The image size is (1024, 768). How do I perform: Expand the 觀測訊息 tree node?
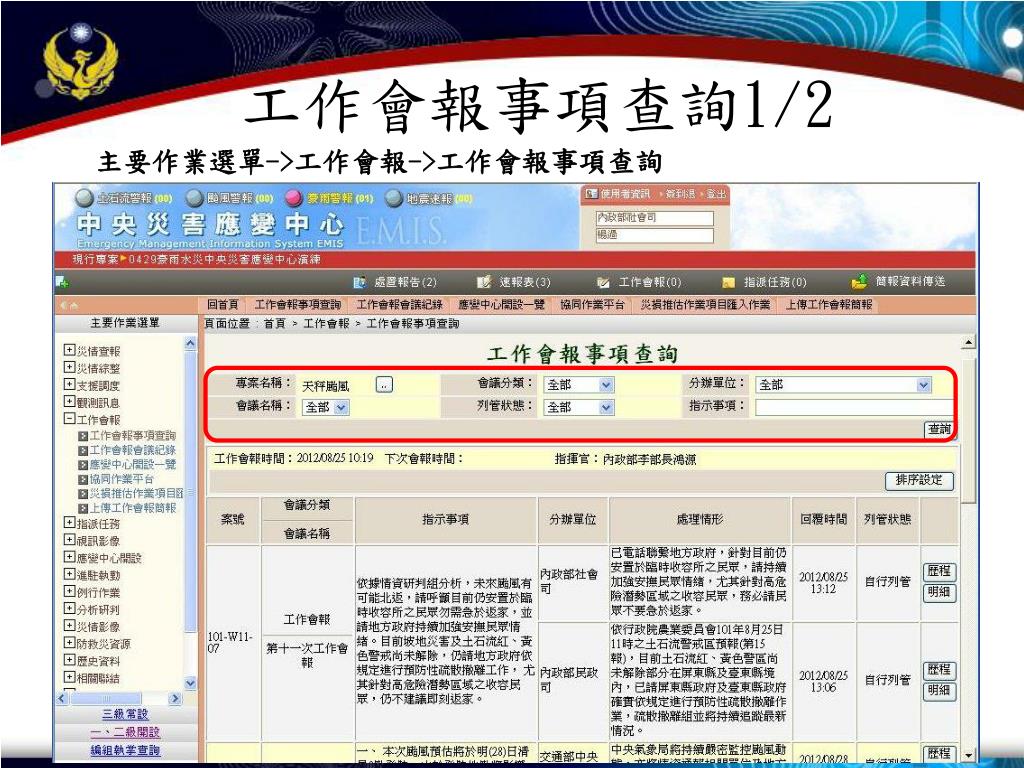pos(69,402)
